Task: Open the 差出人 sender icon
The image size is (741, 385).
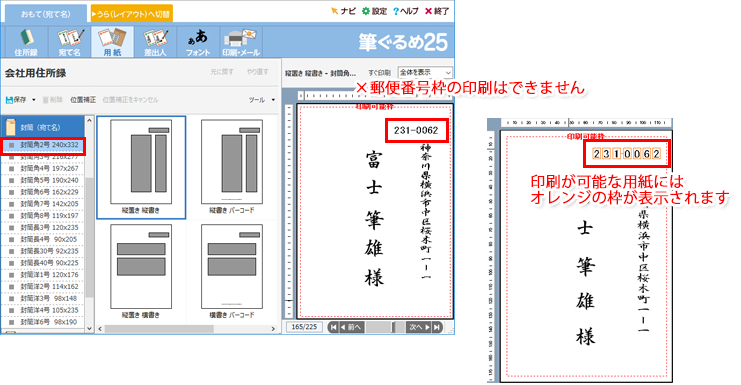Action: 155,43
